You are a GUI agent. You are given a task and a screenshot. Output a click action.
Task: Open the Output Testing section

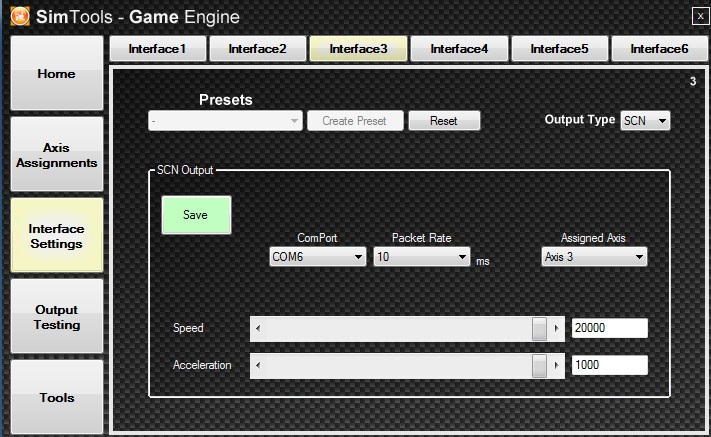(x=57, y=316)
